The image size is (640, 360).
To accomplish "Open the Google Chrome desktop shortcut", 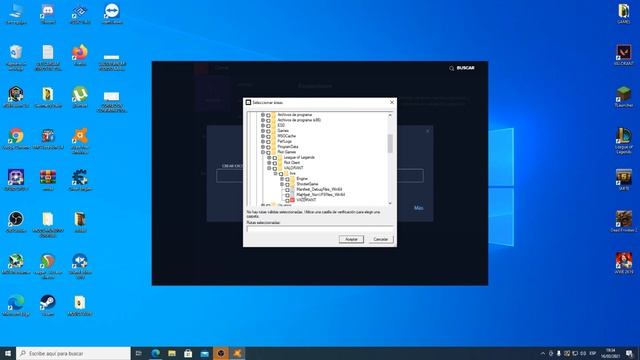I will pos(16,138).
